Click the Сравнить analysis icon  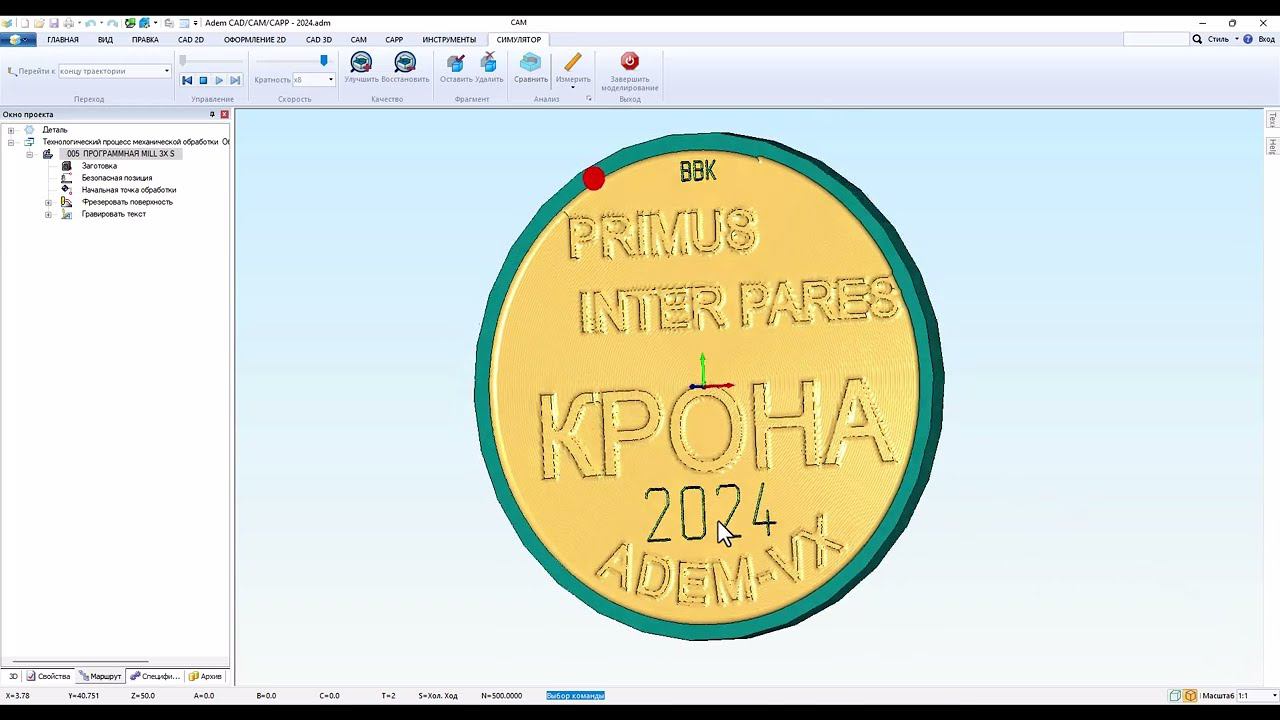pyautogui.click(x=531, y=63)
